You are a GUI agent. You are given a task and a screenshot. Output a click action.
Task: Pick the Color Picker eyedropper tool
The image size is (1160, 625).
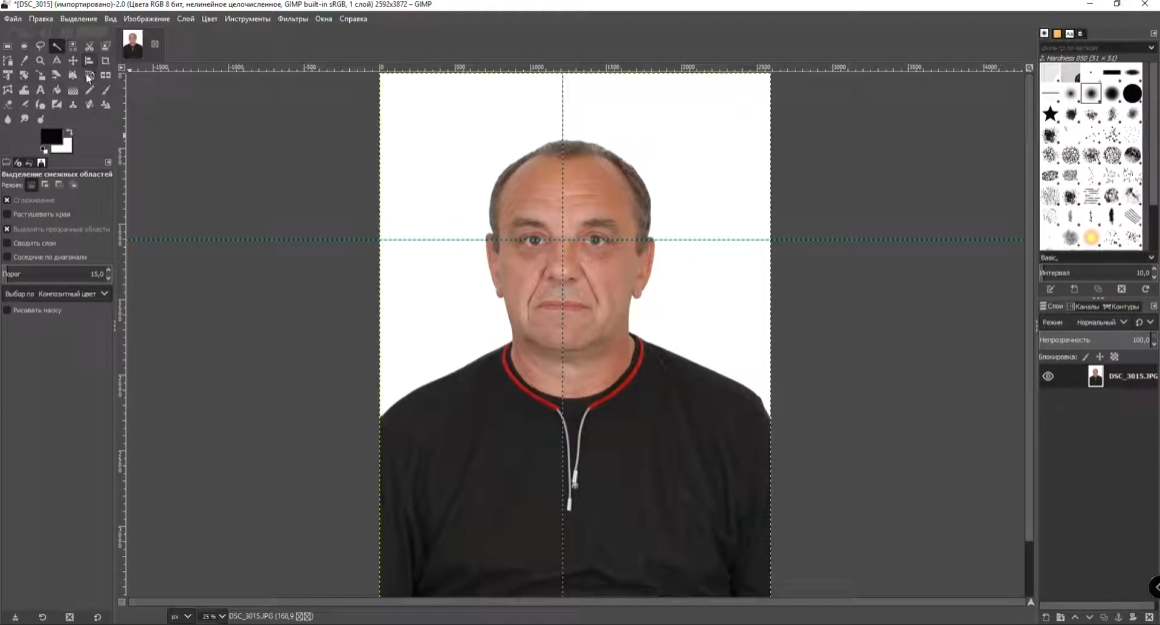24,61
